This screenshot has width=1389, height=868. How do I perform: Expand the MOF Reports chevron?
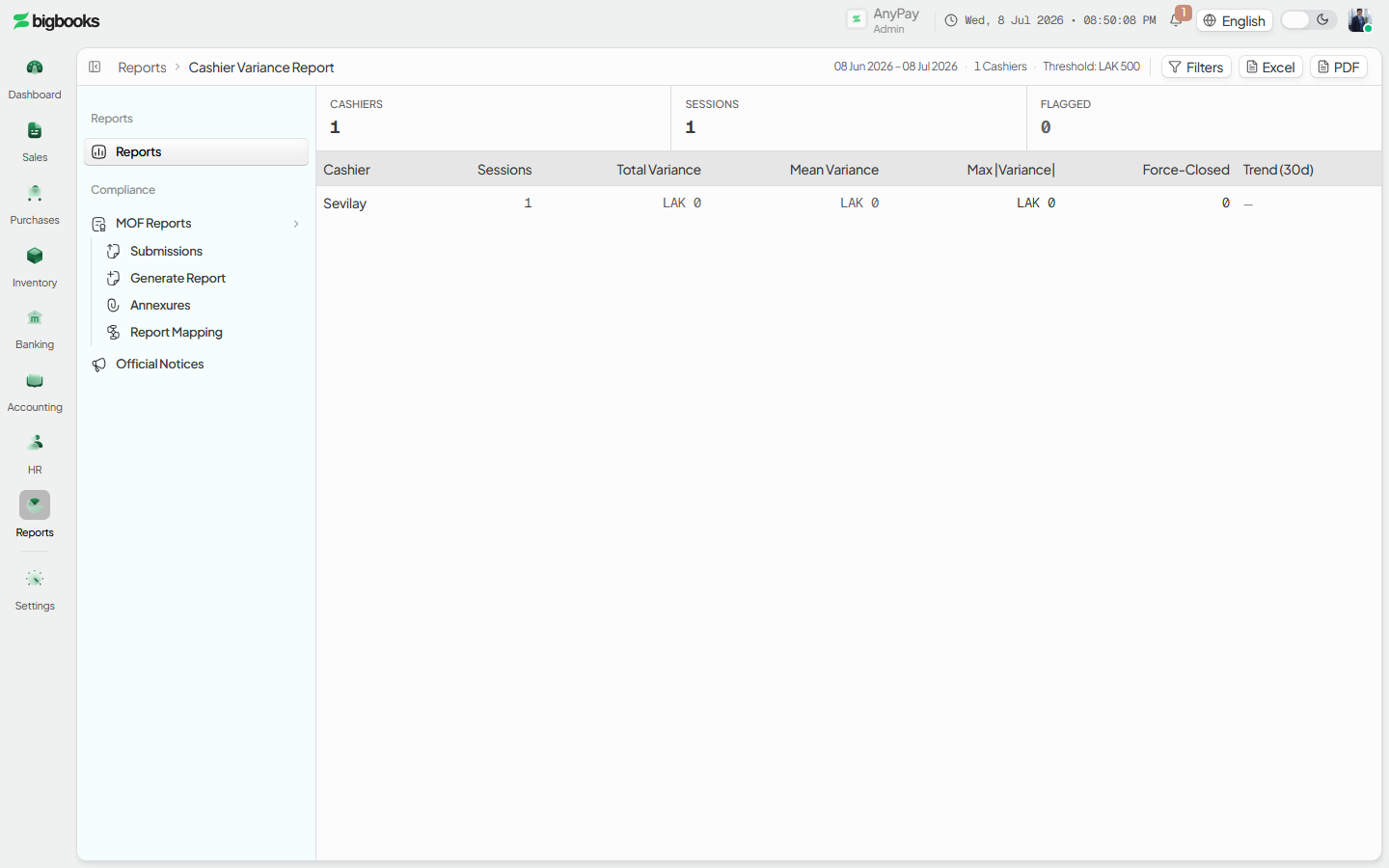(296, 224)
